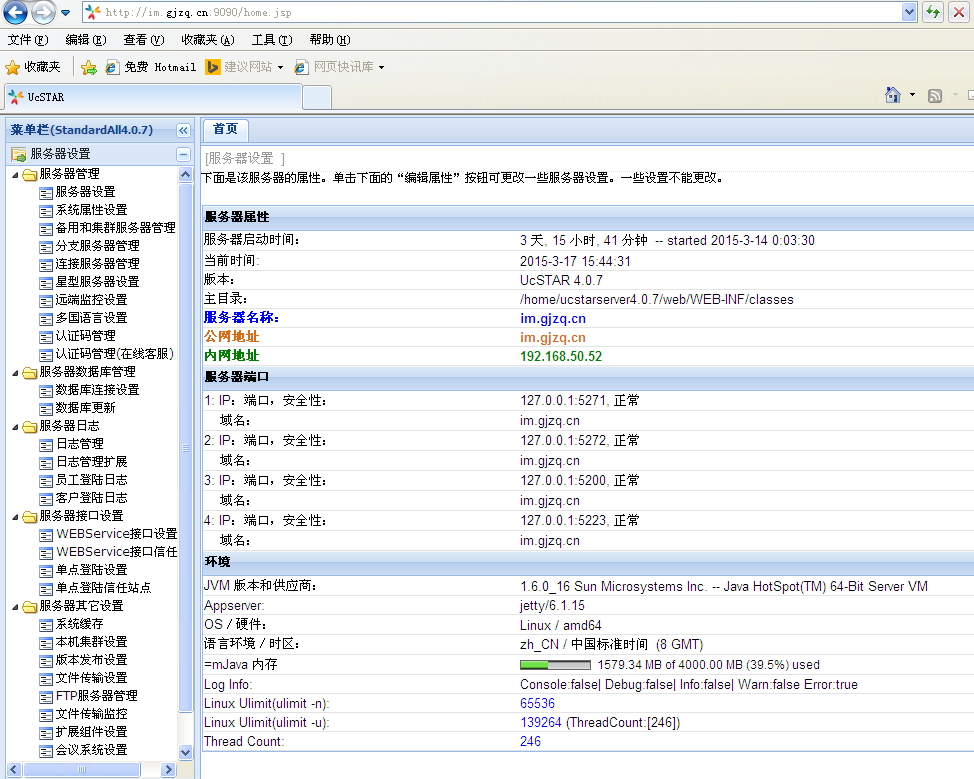Image resolution: width=974 pixels, height=779 pixels.
Task: Open 数据库连接设置 tree item
Action: tap(98, 390)
